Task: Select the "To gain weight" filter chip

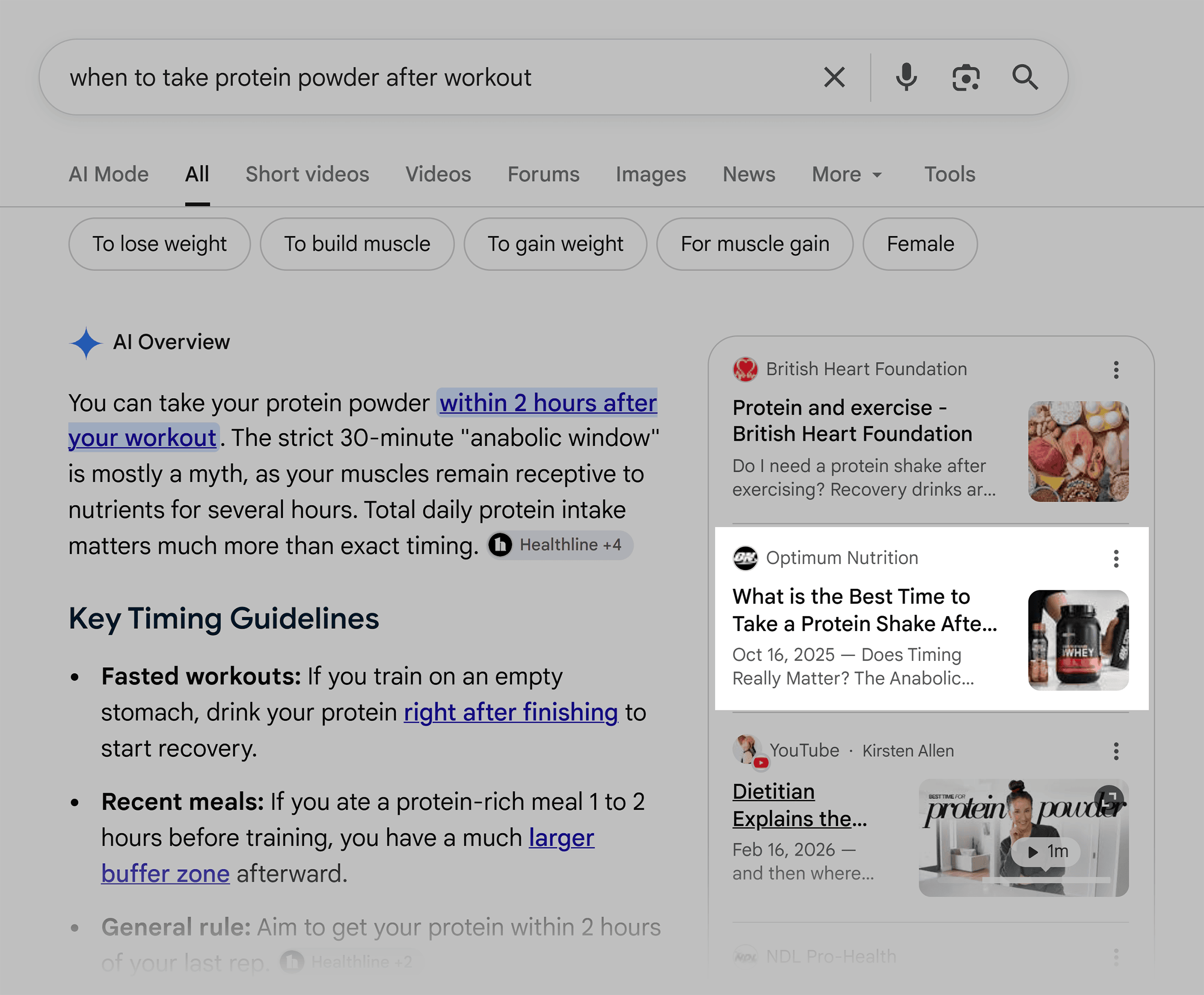Action: pos(555,244)
